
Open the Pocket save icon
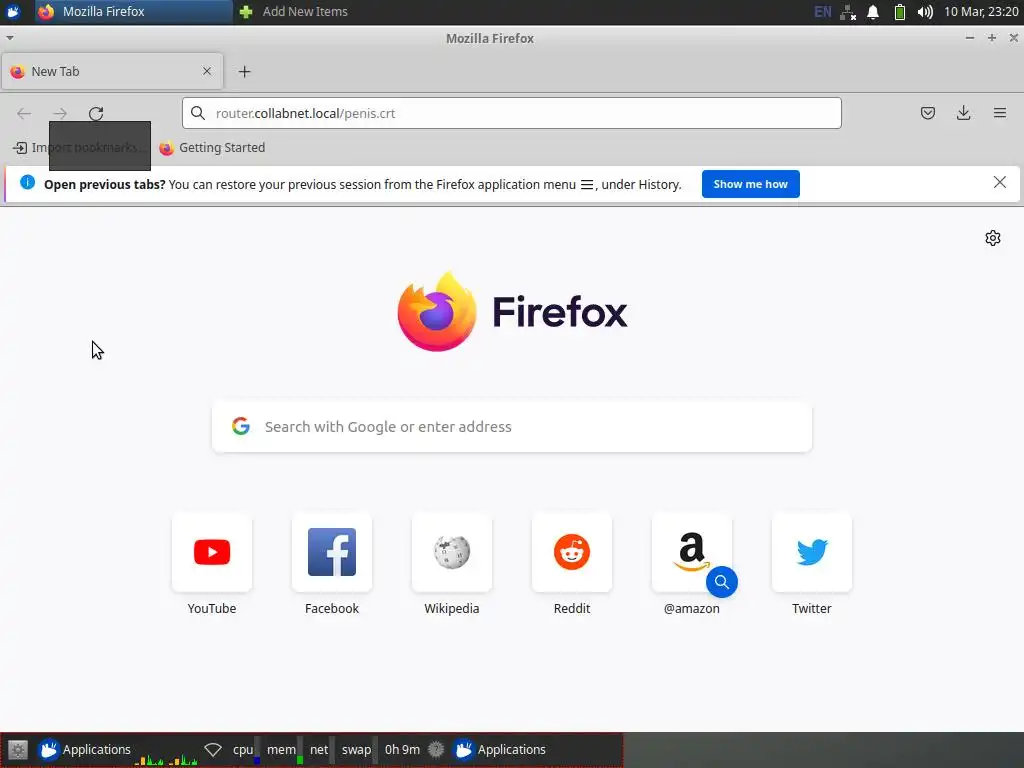(927, 113)
